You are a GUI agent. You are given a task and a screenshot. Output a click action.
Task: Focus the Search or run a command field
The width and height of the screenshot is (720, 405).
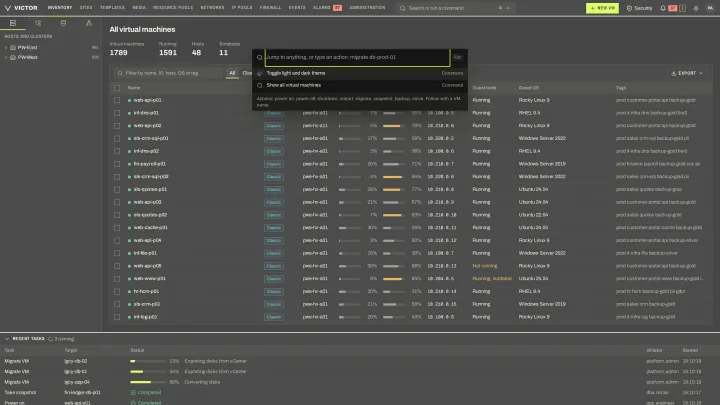(x=454, y=8)
